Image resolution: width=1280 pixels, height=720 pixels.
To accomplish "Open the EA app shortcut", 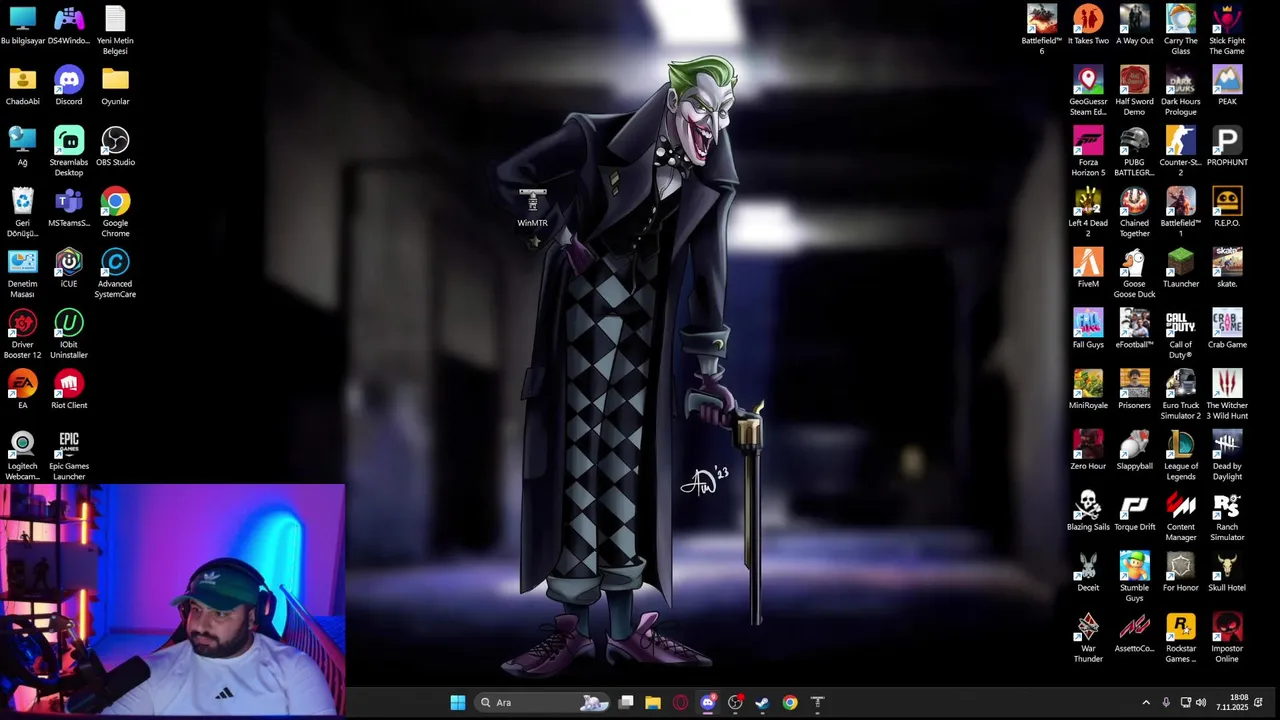I will pyautogui.click(x=22, y=390).
